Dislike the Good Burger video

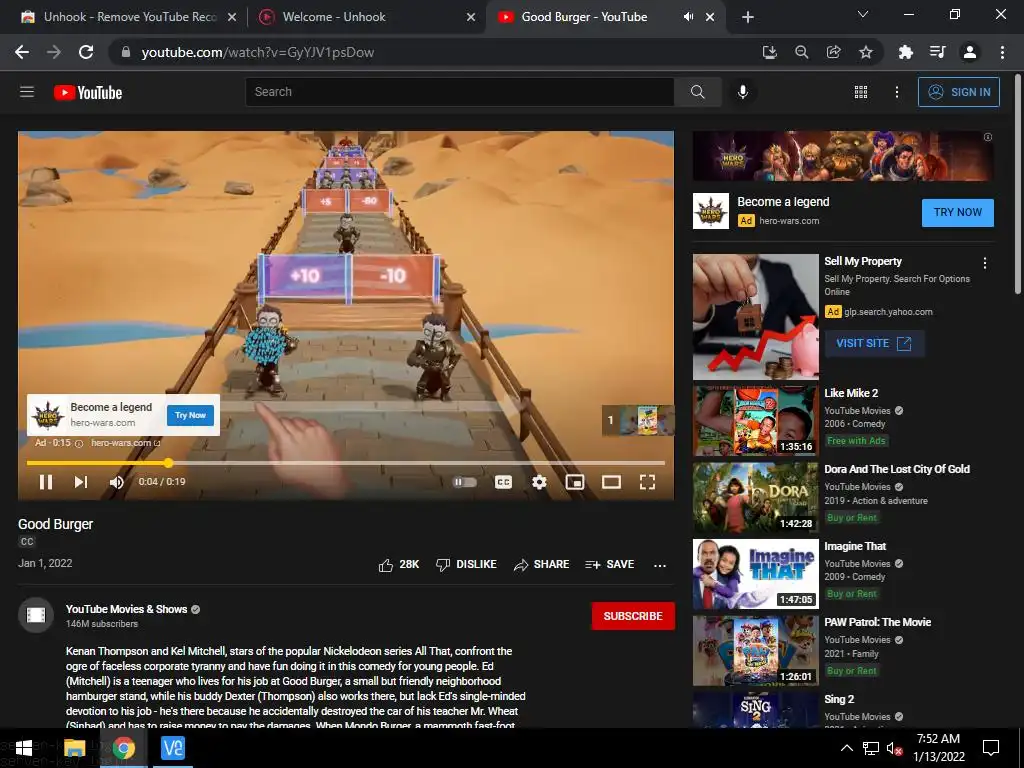coord(466,564)
